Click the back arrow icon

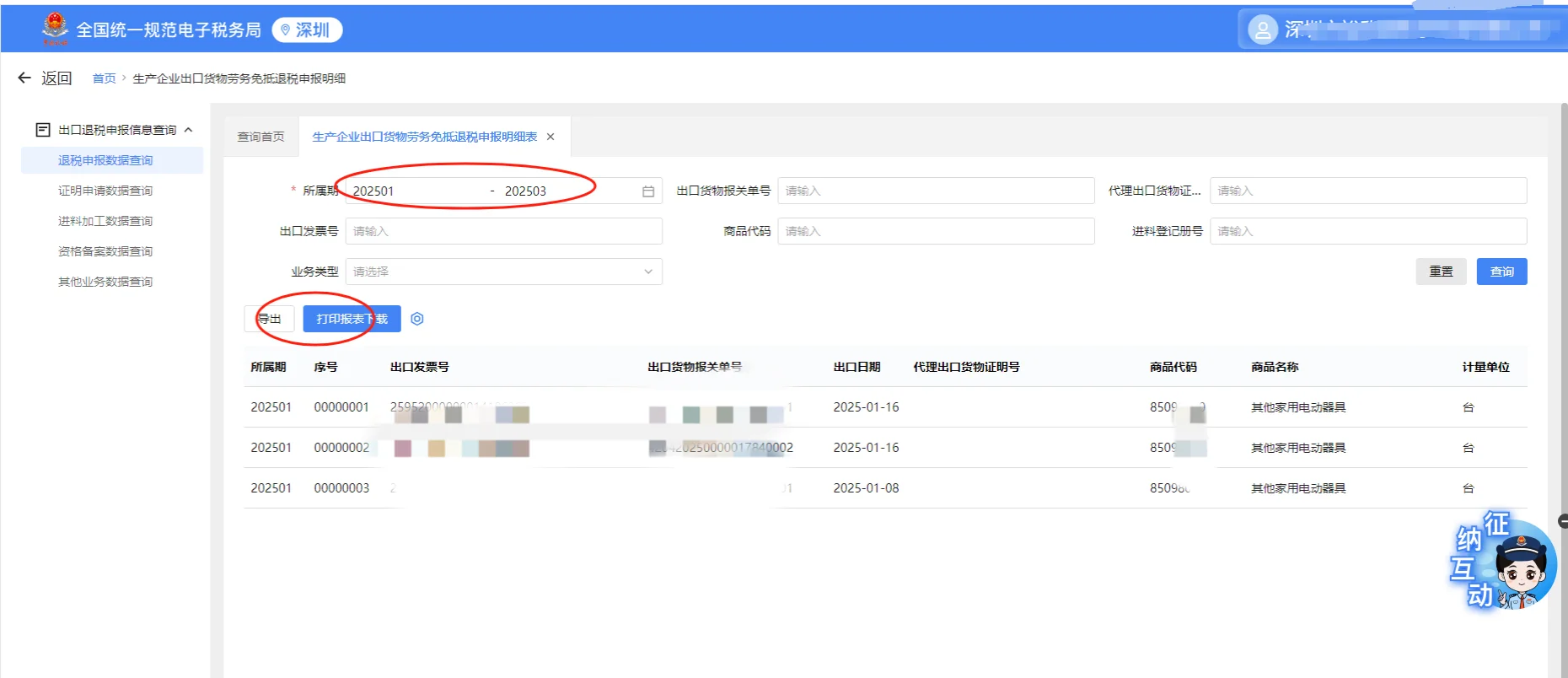[x=24, y=78]
